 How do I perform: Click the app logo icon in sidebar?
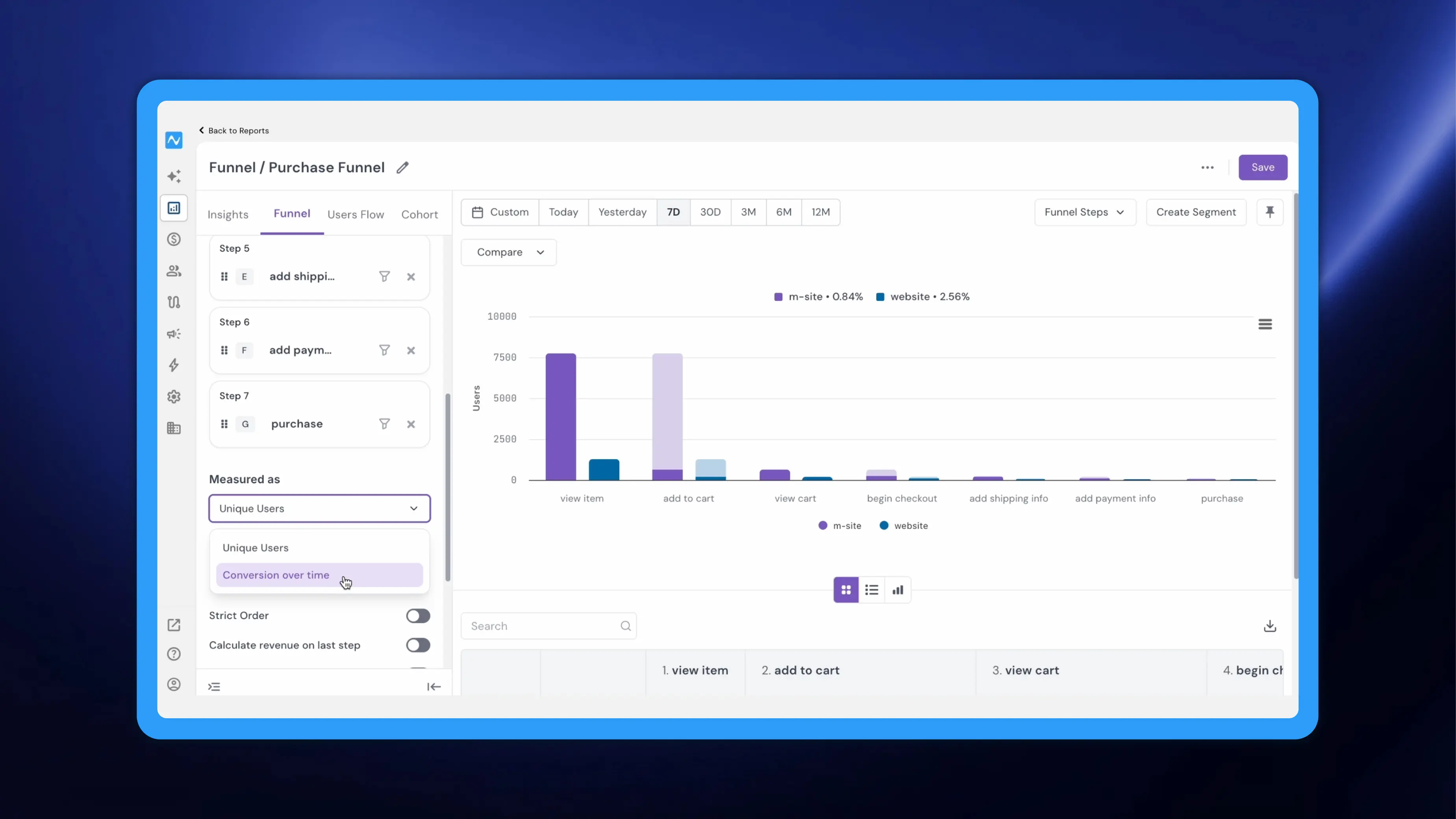(x=174, y=140)
